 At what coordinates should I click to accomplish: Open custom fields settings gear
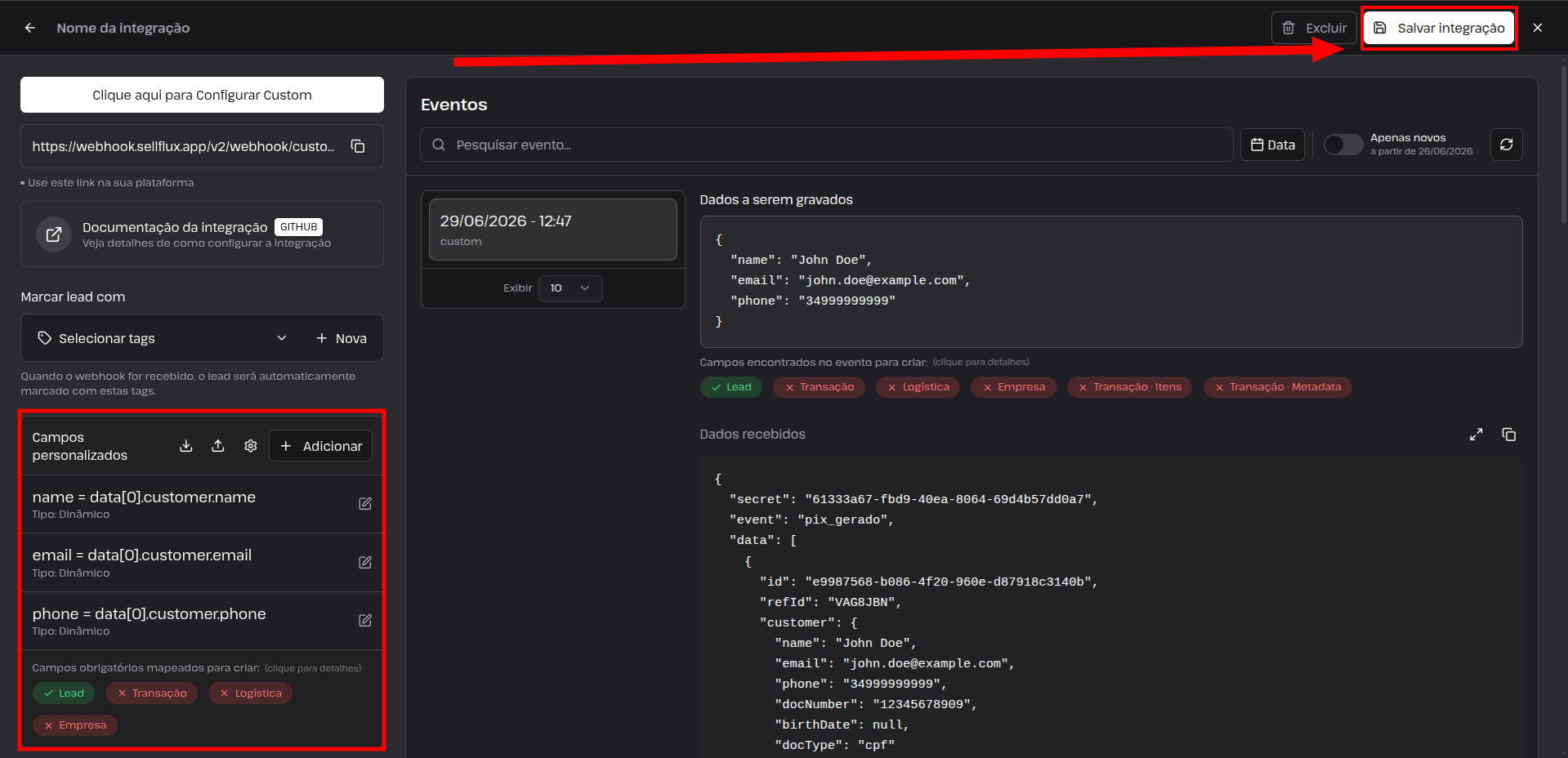pos(251,446)
